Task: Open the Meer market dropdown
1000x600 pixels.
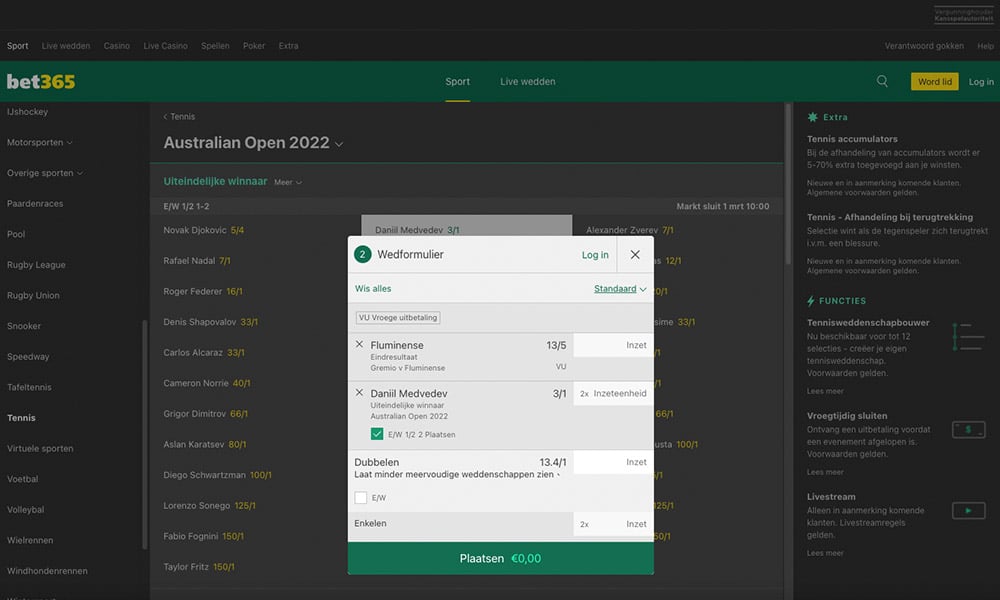Action: 288,182
